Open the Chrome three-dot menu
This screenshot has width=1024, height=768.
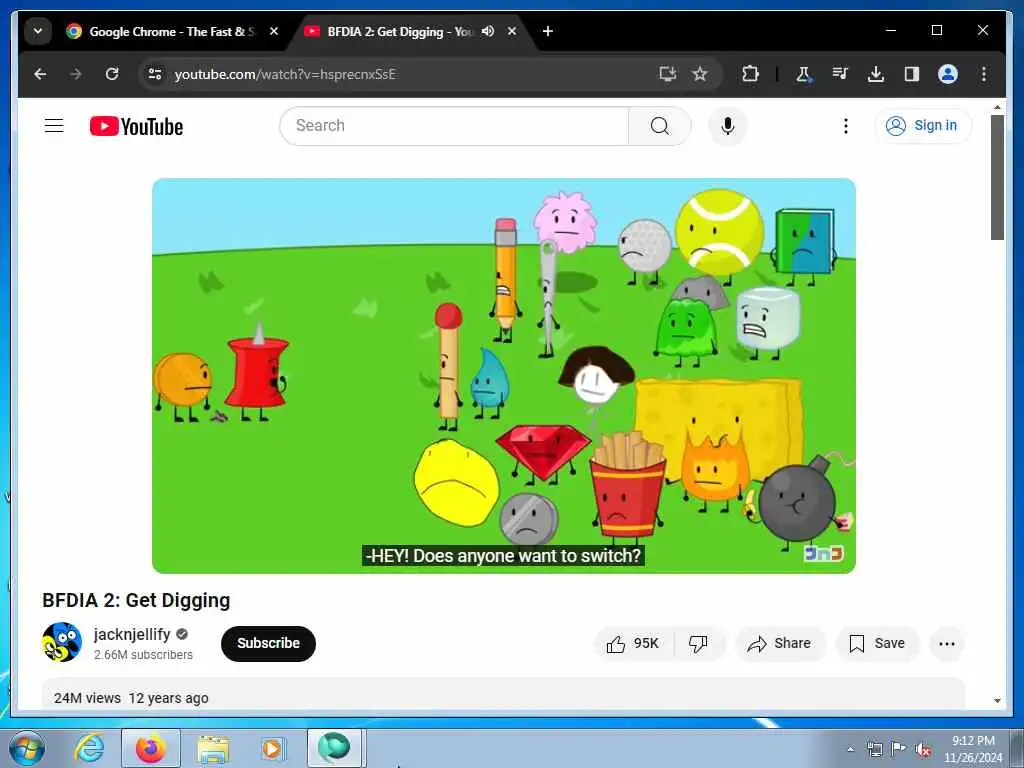(984, 74)
